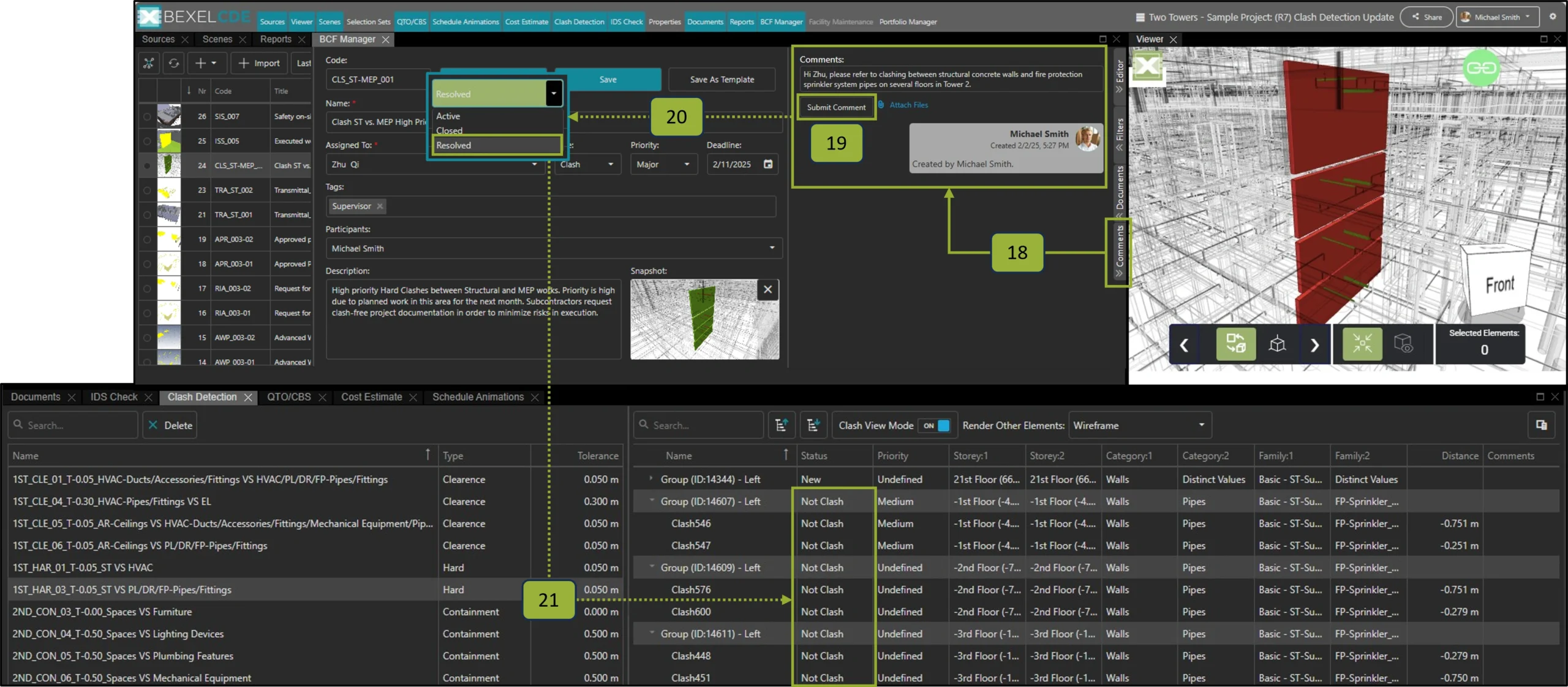Choose Active in the status list

point(497,116)
